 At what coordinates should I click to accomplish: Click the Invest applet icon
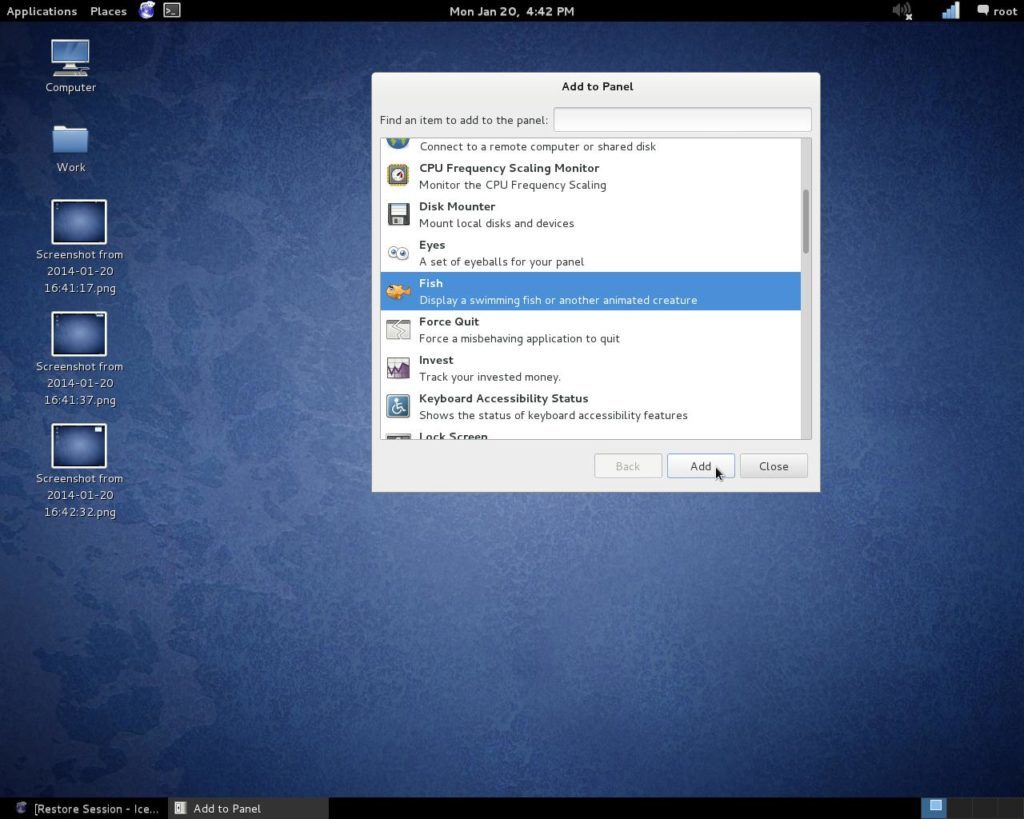(x=397, y=368)
